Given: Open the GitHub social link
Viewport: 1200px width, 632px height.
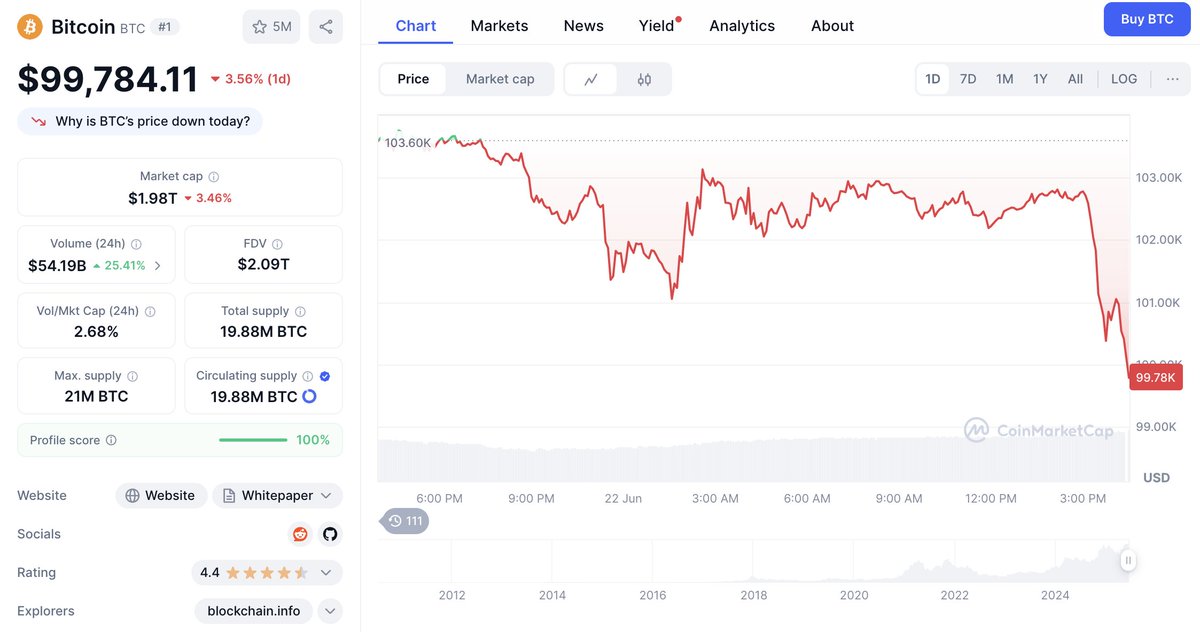Looking at the screenshot, I should coord(330,534).
